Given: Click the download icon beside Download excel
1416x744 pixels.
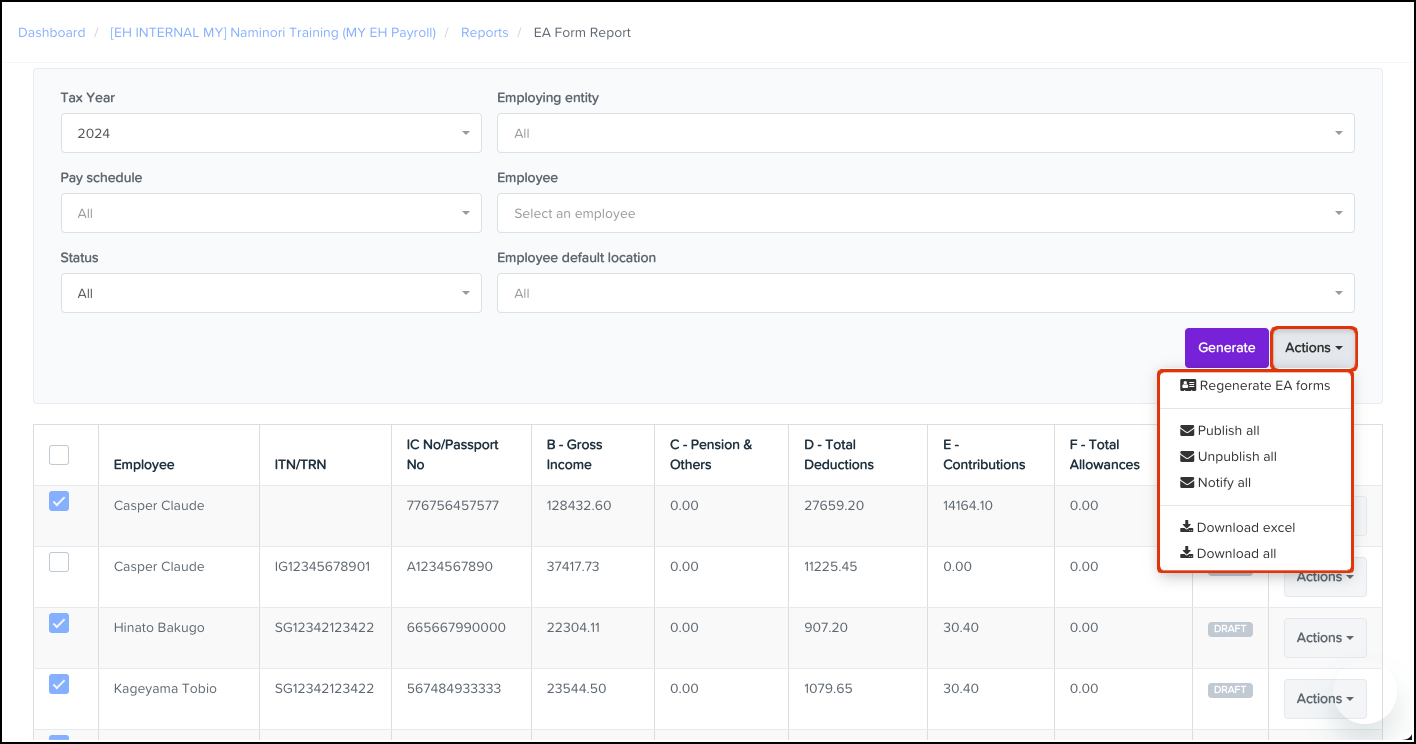Looking at the screenshot, I should [1186, 528].
